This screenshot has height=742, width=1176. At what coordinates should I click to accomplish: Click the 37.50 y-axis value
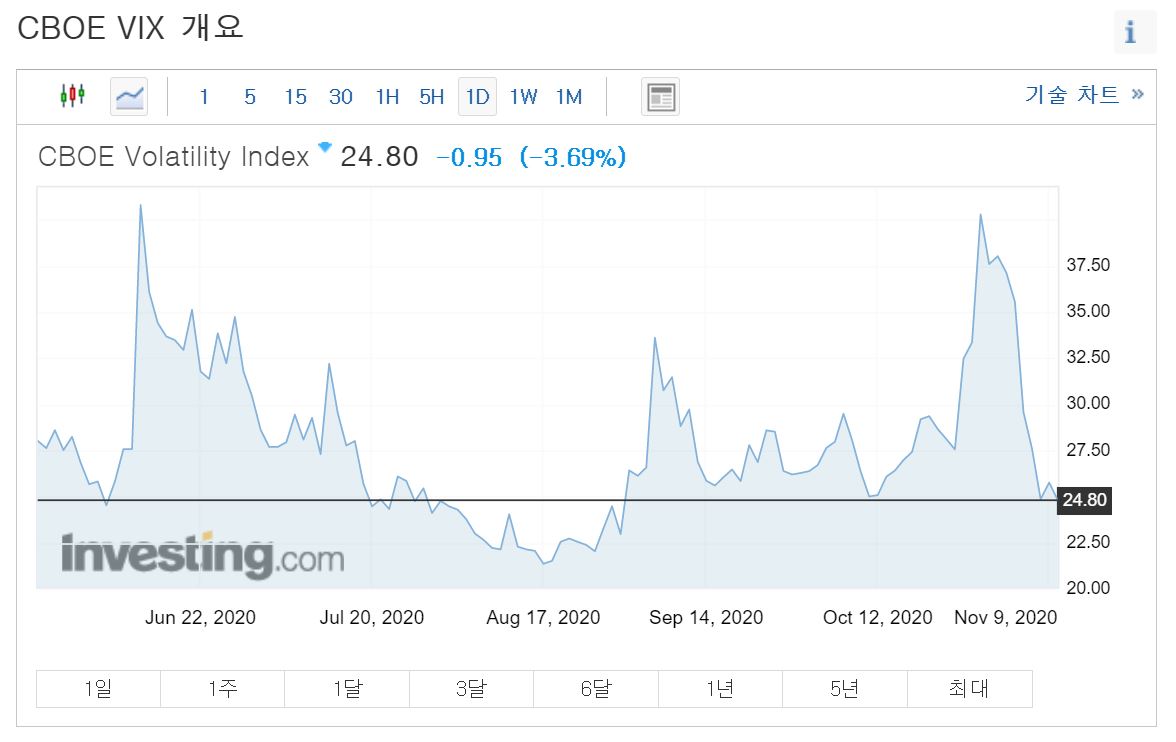pos(1088,265)
